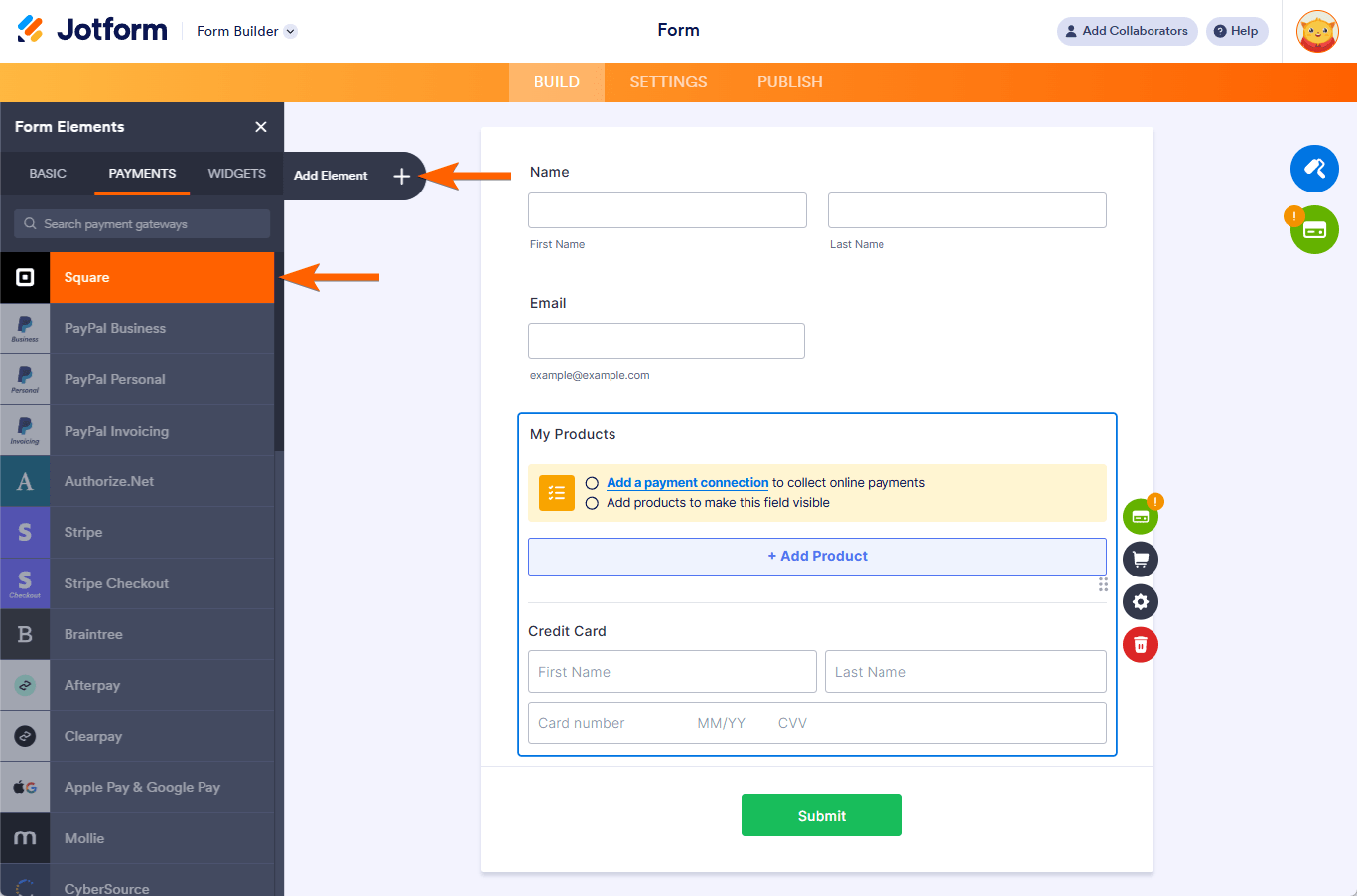Switch to the PUBLISH tab
This screenshot has height=896, width=1357.
(x=790, y=82)
